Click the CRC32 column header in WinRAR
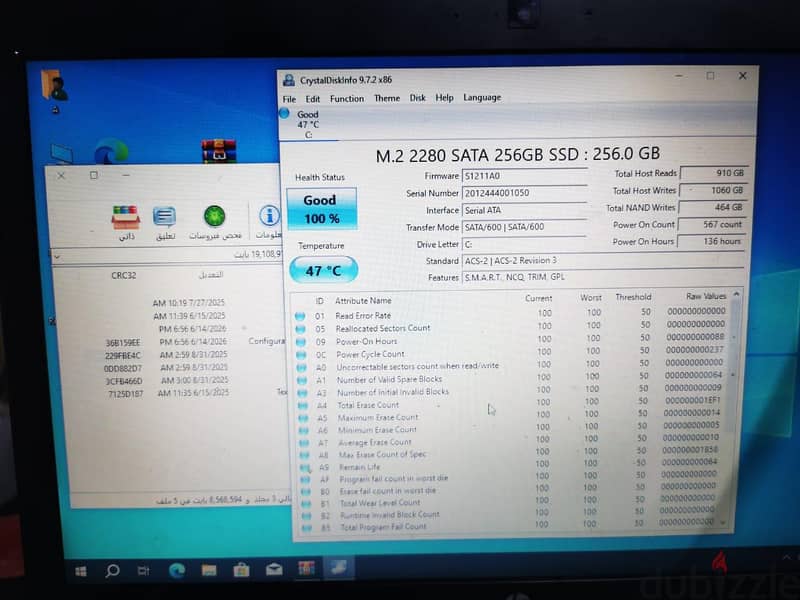The image size is (800, 600). 124,276
